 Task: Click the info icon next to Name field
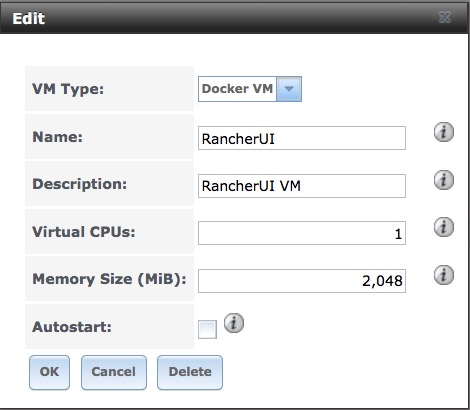(x=444, y=132)
